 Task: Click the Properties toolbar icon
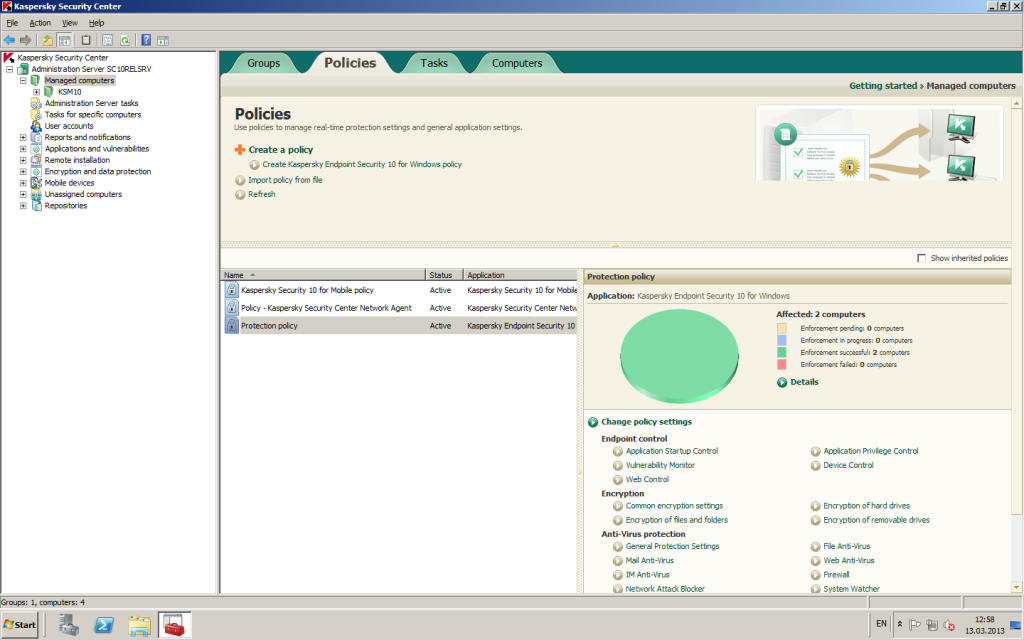coord(108,40)
